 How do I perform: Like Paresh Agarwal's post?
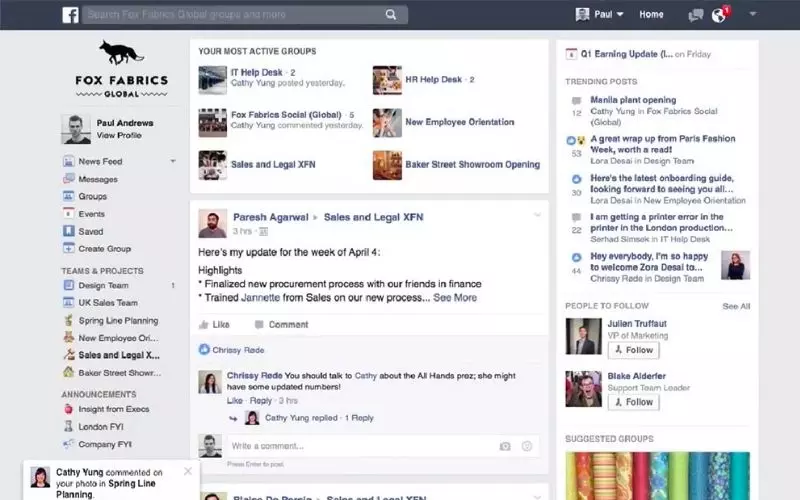(214, 324)
